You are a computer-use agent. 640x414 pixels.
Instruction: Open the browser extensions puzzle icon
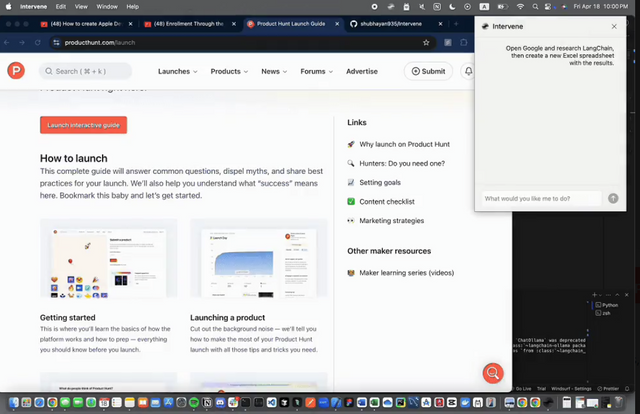[x=464, y=42]
